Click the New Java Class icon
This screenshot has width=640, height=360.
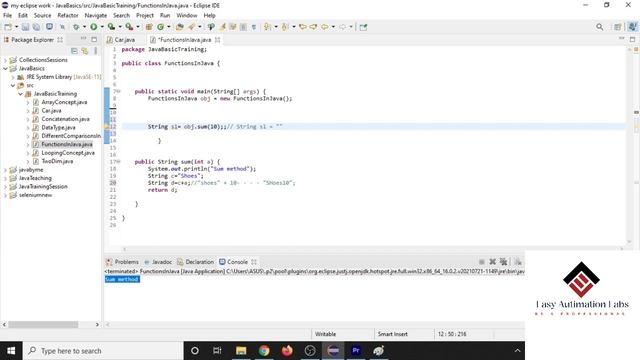160,27
